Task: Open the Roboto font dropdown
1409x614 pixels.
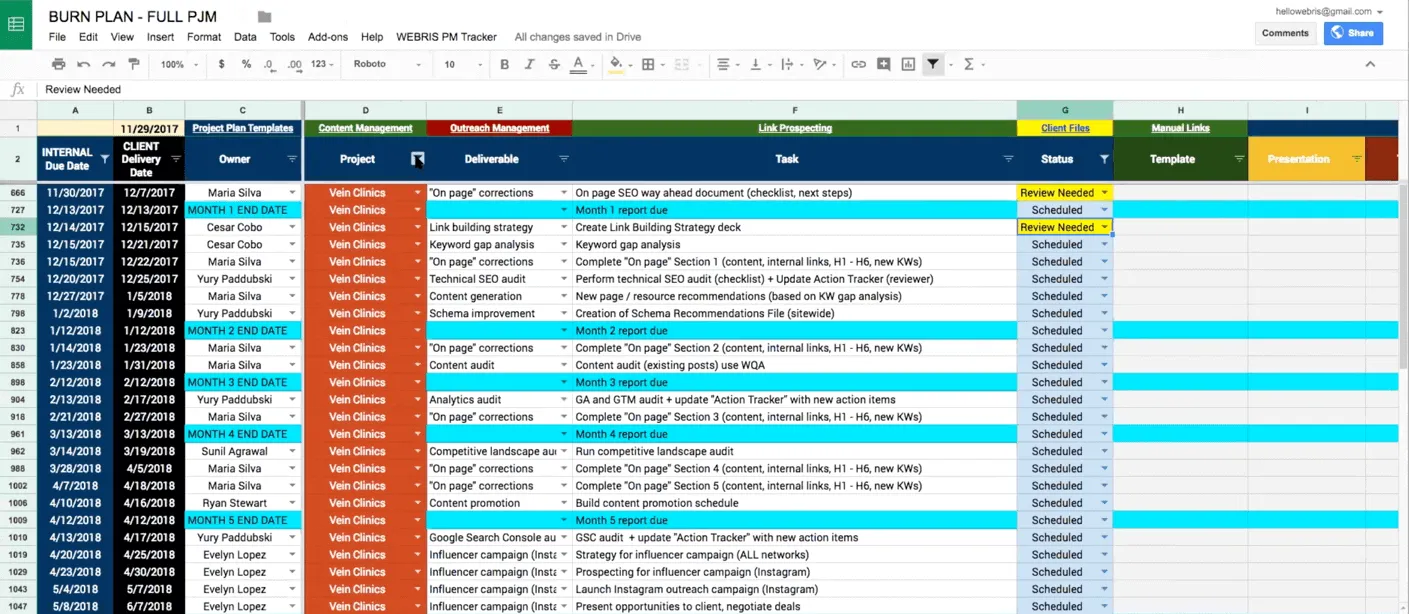Action: pyautogui.click(x=385, y=64)
